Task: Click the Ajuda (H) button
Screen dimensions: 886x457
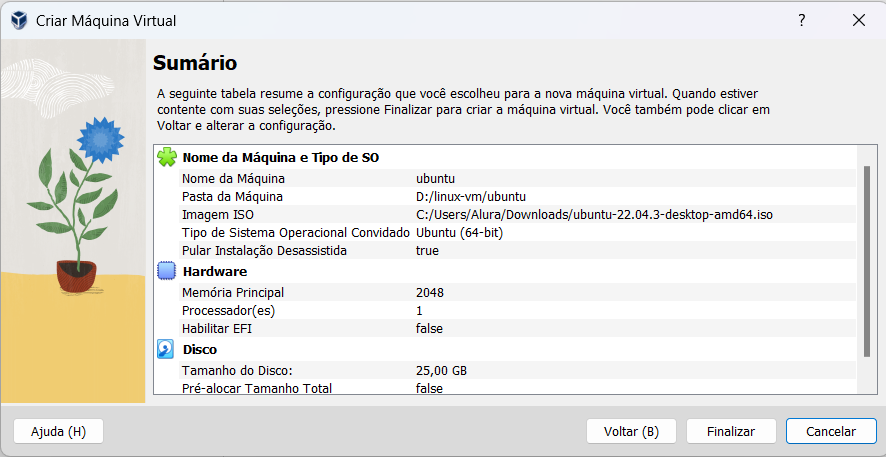Action: tap(58, 432)
